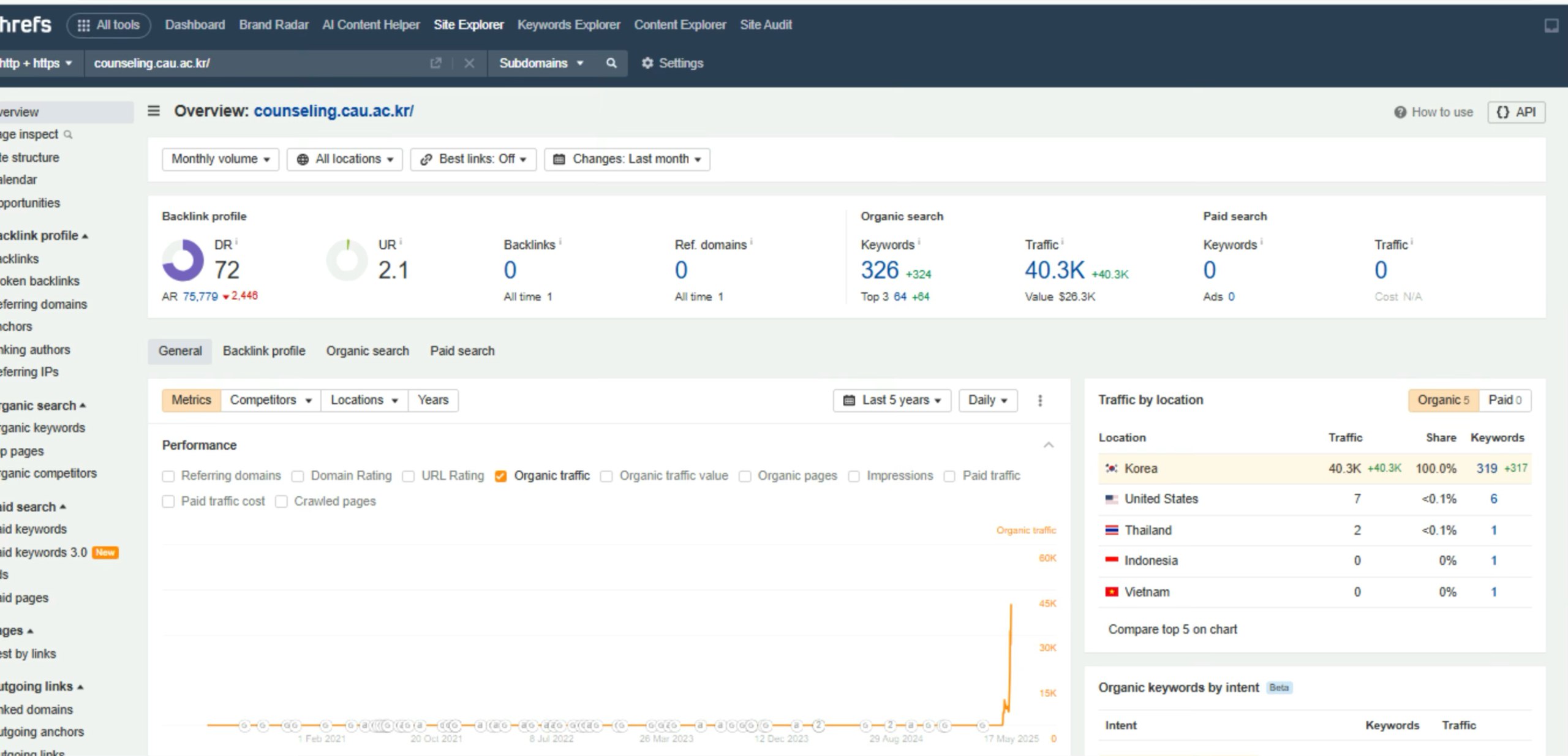Enable Crawled pages checkbox

pos(281,502)
